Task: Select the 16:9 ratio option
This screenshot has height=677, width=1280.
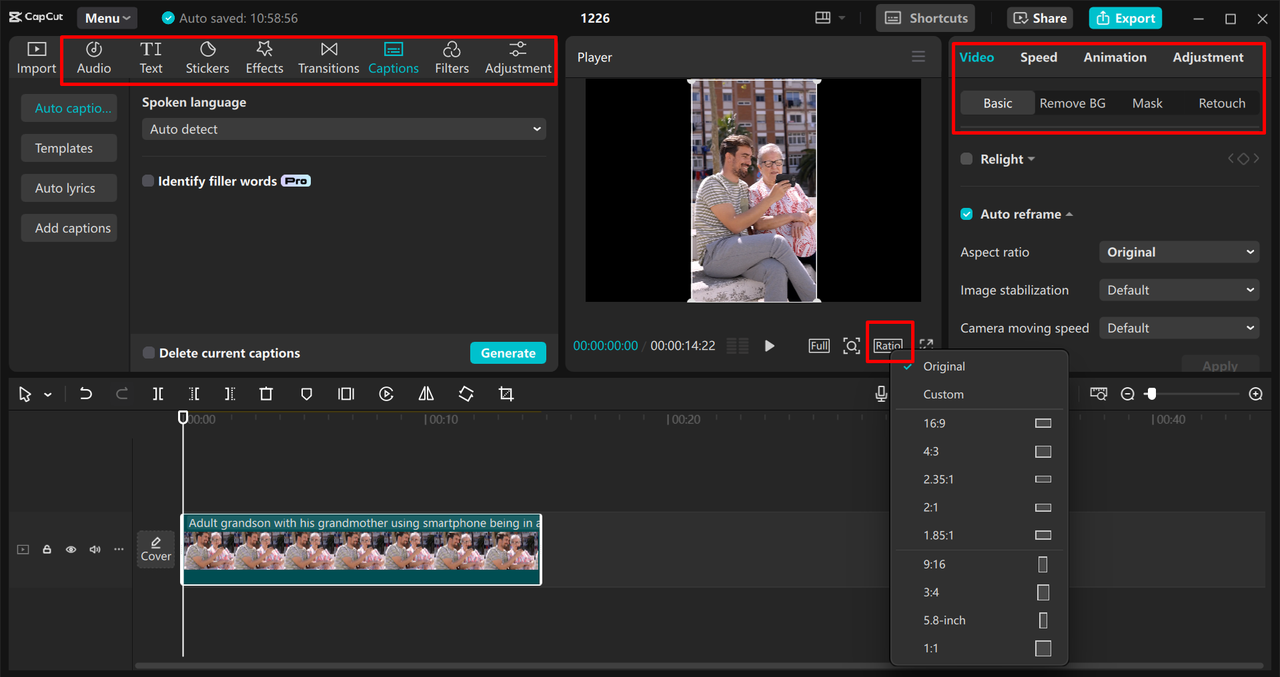Action: [979, 423]
